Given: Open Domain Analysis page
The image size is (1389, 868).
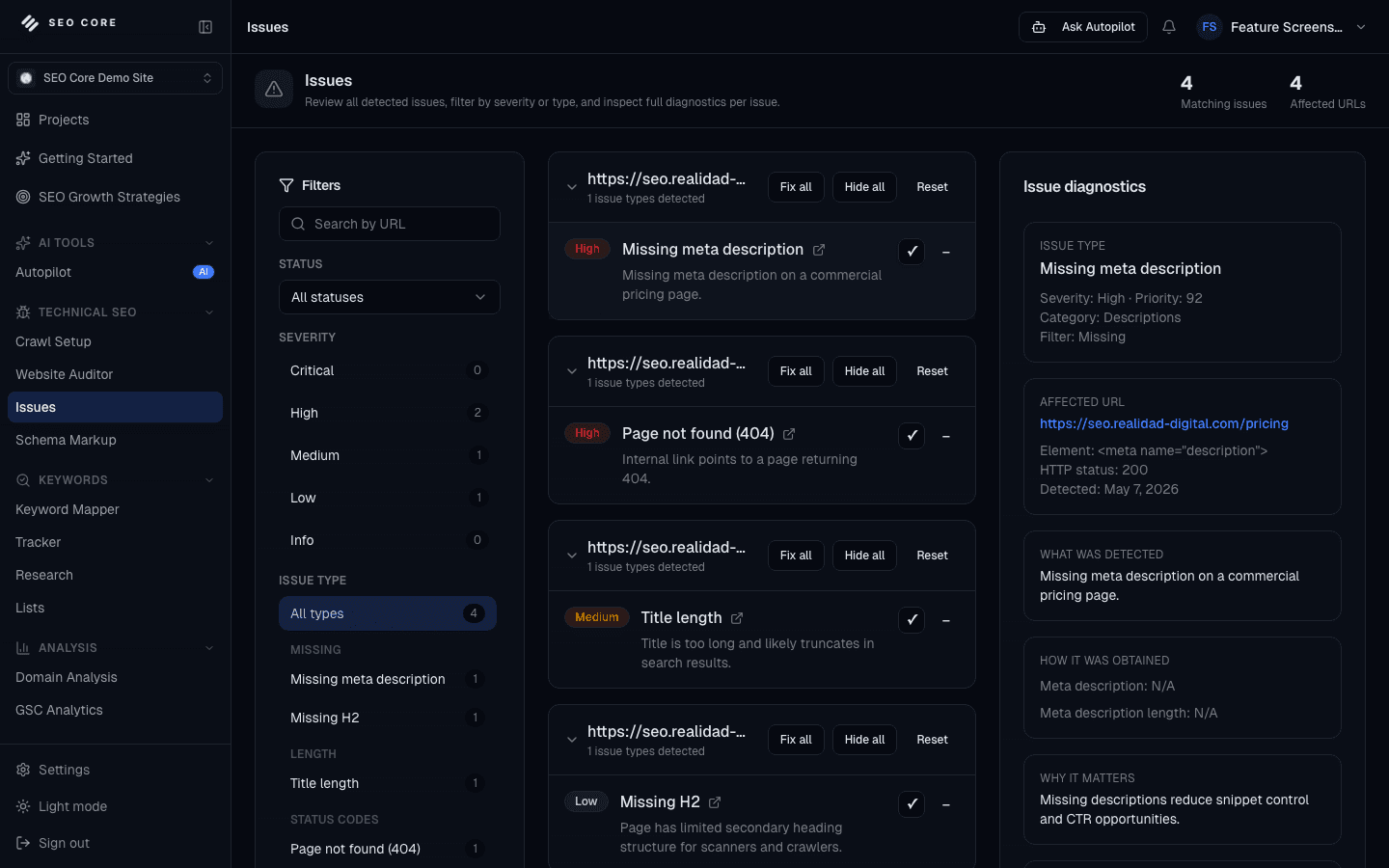Looking at the screenshot, I should (x=115, y=677).
